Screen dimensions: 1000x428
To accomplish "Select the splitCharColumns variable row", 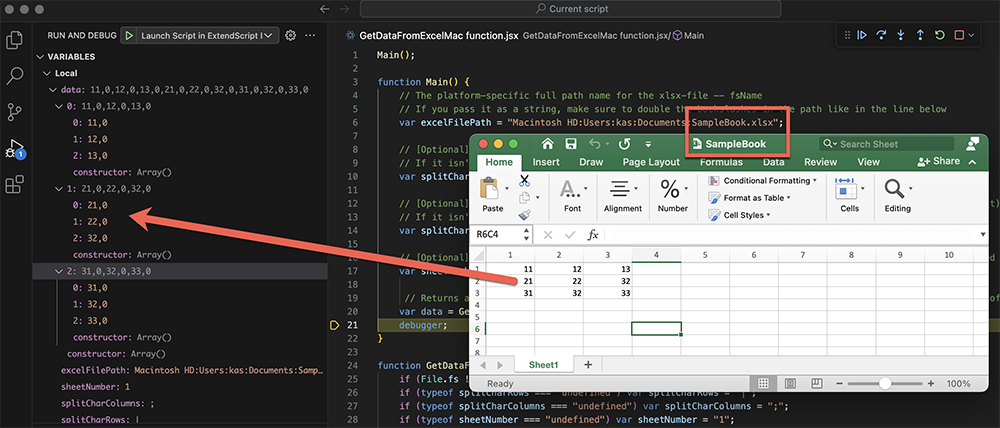I will click(x=180, y=404).
